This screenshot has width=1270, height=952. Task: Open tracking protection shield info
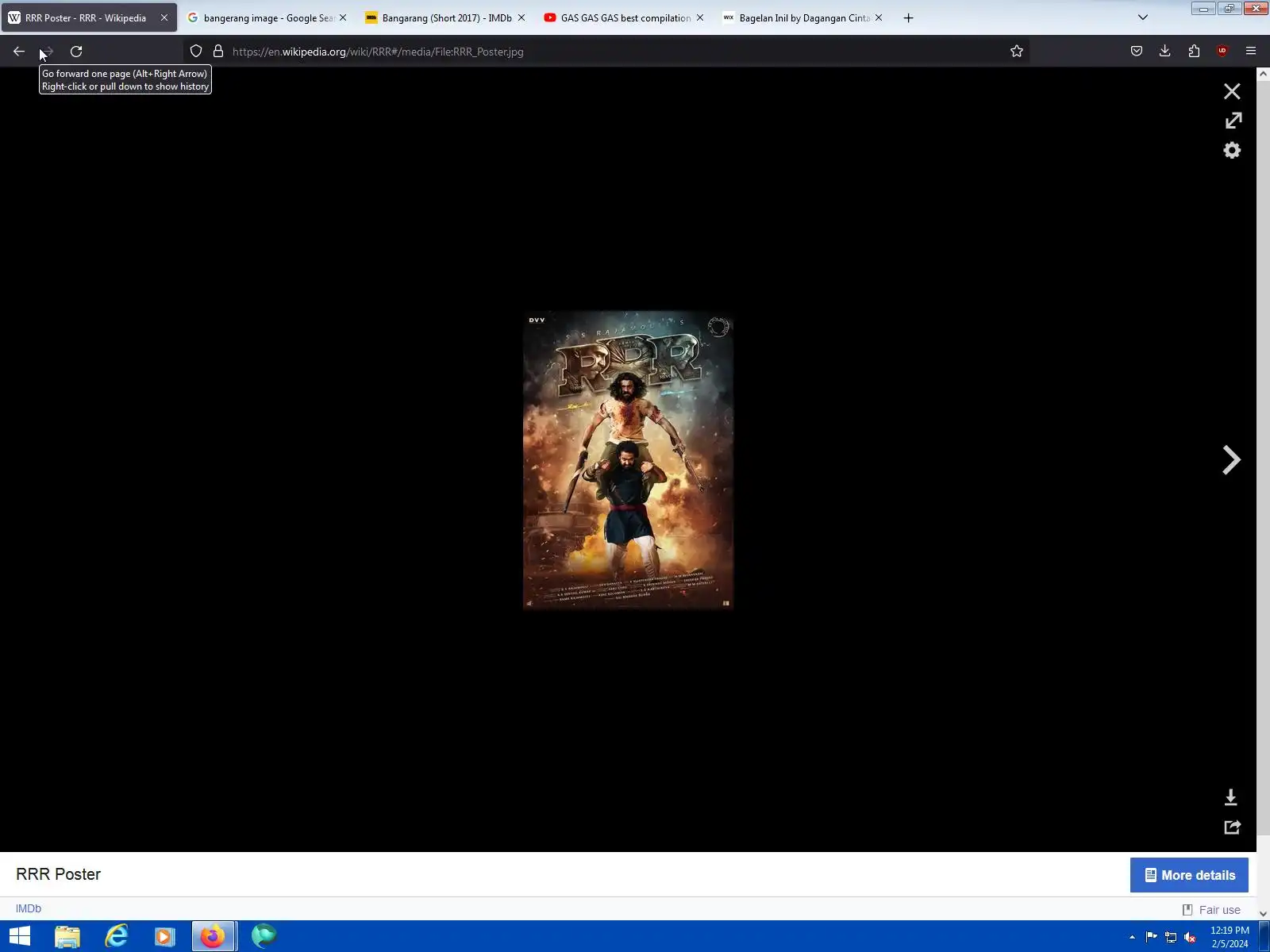[196, 52]
